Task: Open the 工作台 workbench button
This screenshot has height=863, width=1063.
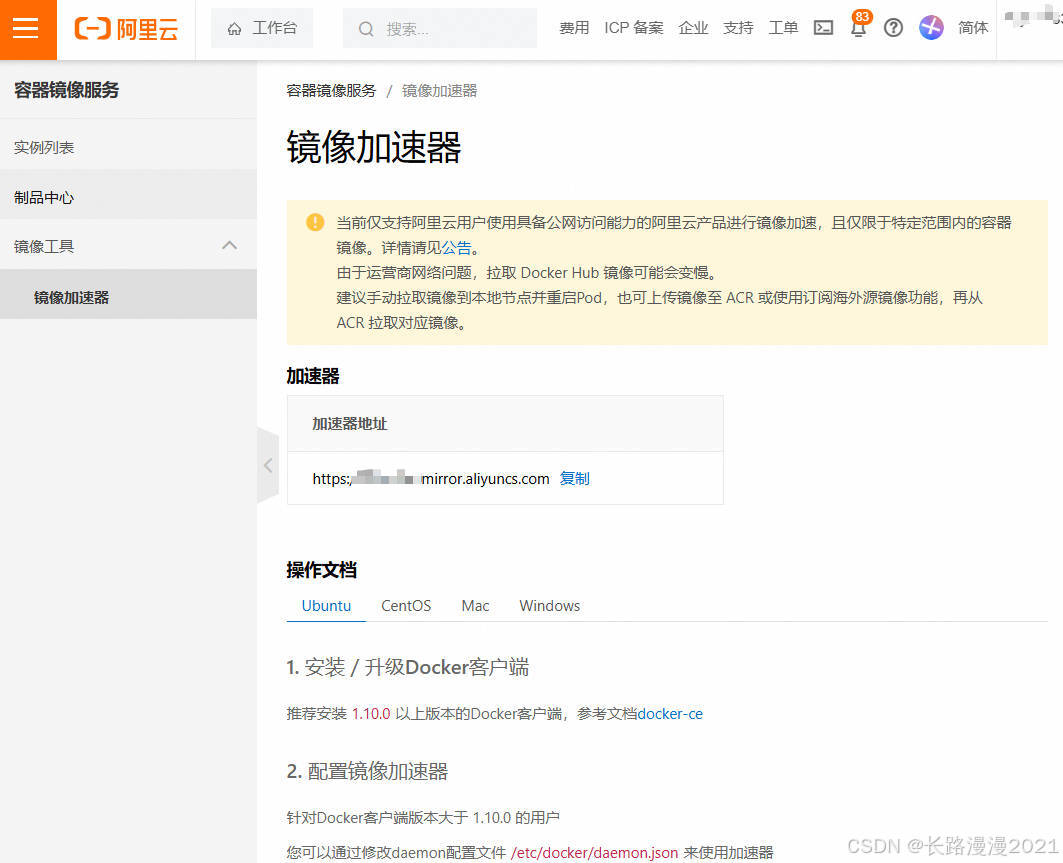Action: tap(262, 28)
